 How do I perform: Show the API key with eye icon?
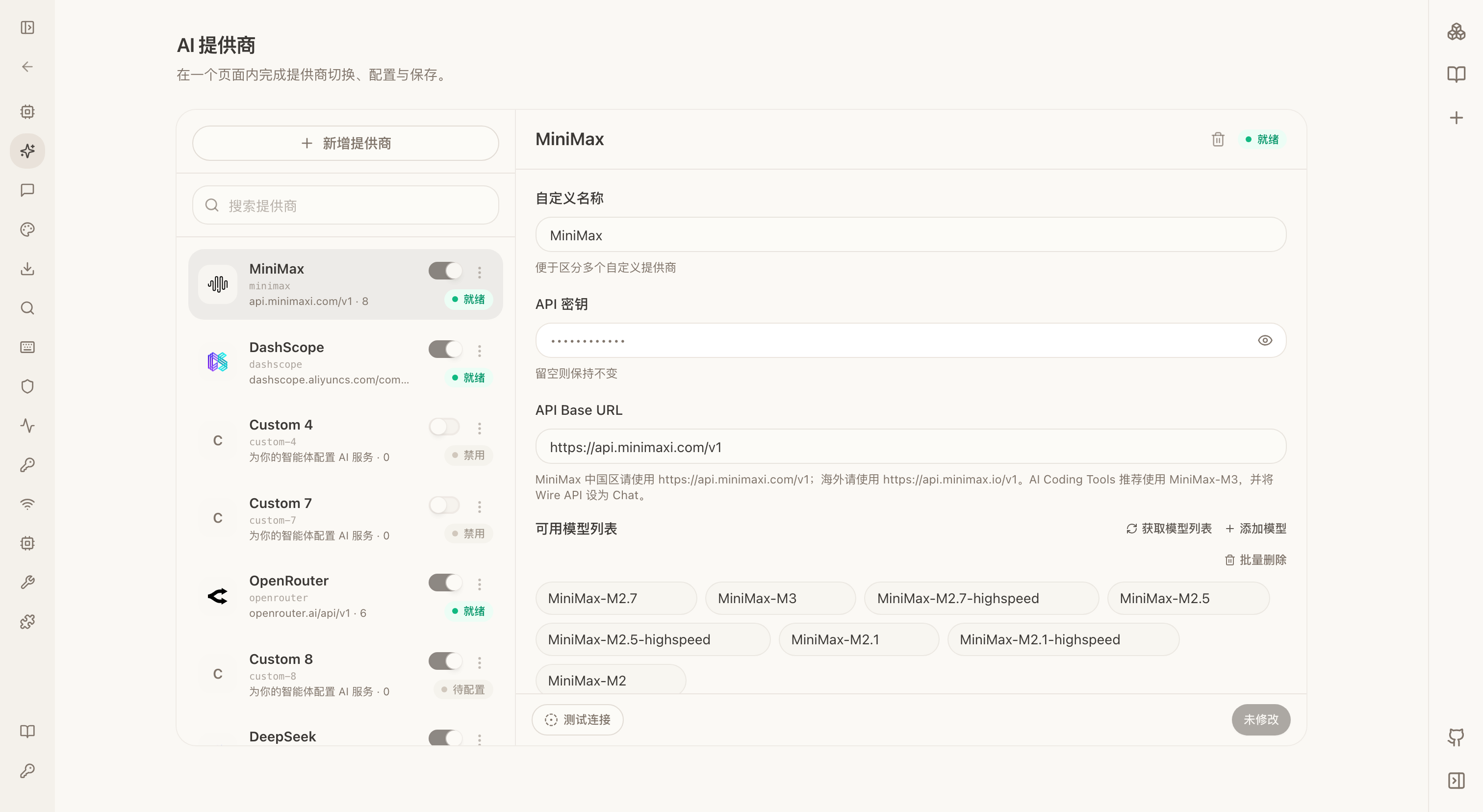coord(1265,340)
